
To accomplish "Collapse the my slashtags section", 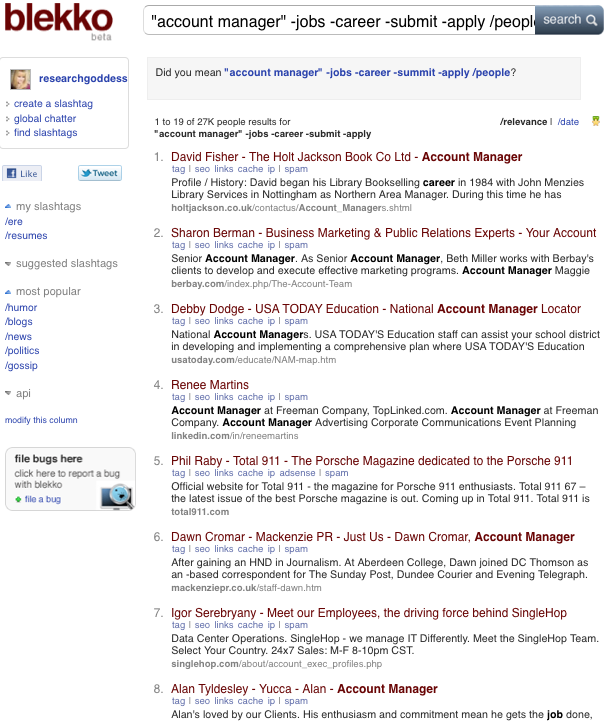I will pos(43,206).
